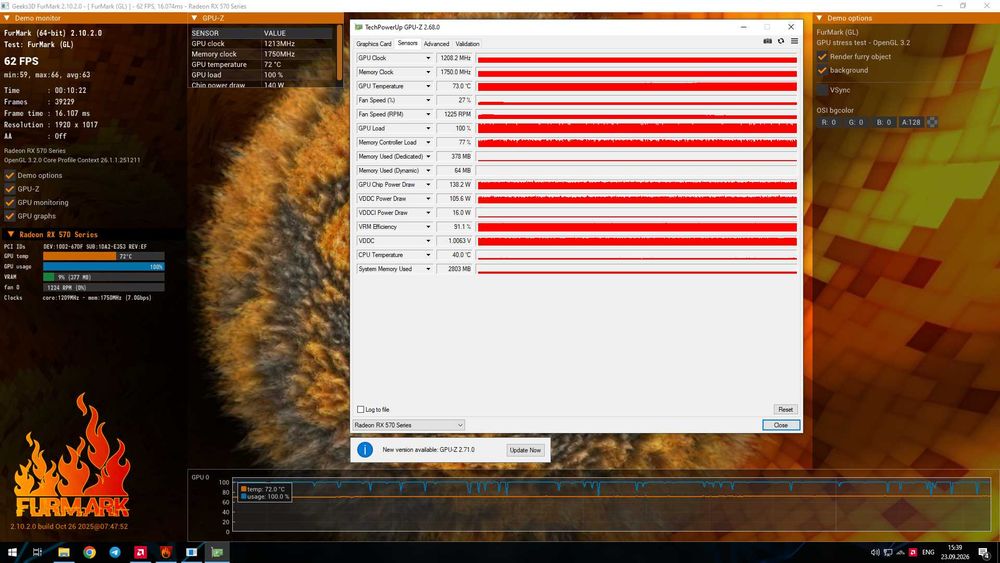Click the GPU temp bar showing 72°C
The image size is (1000, 563).
pos(103,256)
